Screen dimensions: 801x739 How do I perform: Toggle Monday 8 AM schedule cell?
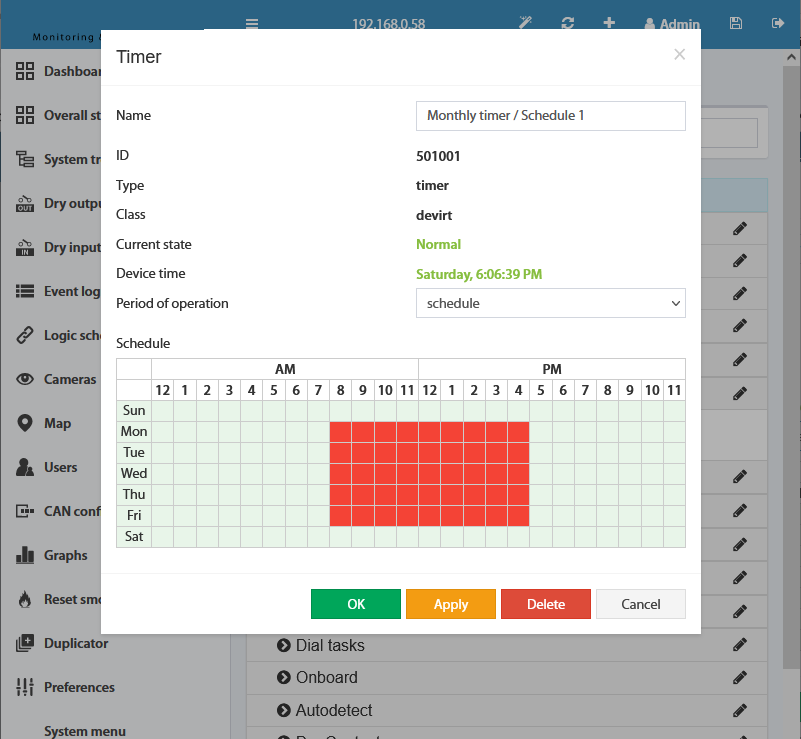pos(340,432)
